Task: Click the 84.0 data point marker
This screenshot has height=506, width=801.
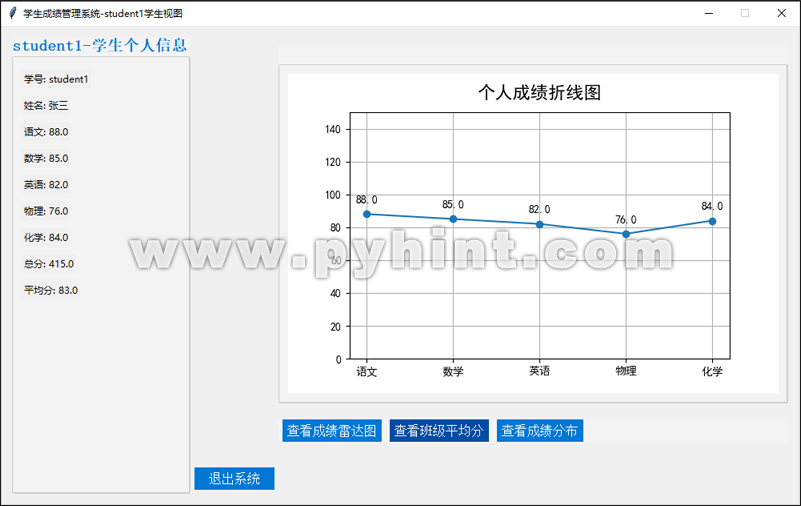Action: point(712,221)
